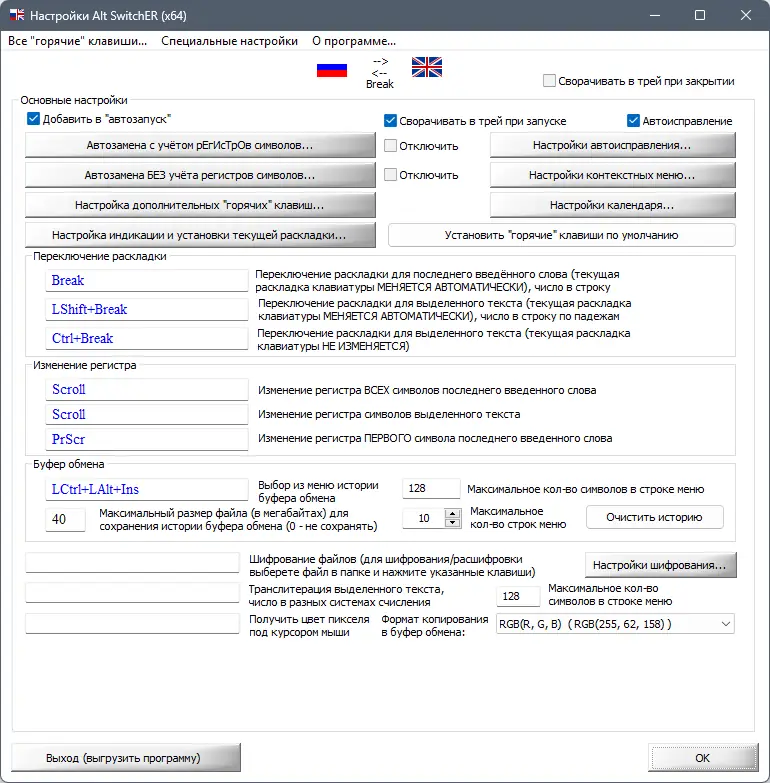Image resolution: width=770 pixels, height=783 pixels.
Task: Disable the 'Автоисправление' checkbox
Action: [633, 120]
